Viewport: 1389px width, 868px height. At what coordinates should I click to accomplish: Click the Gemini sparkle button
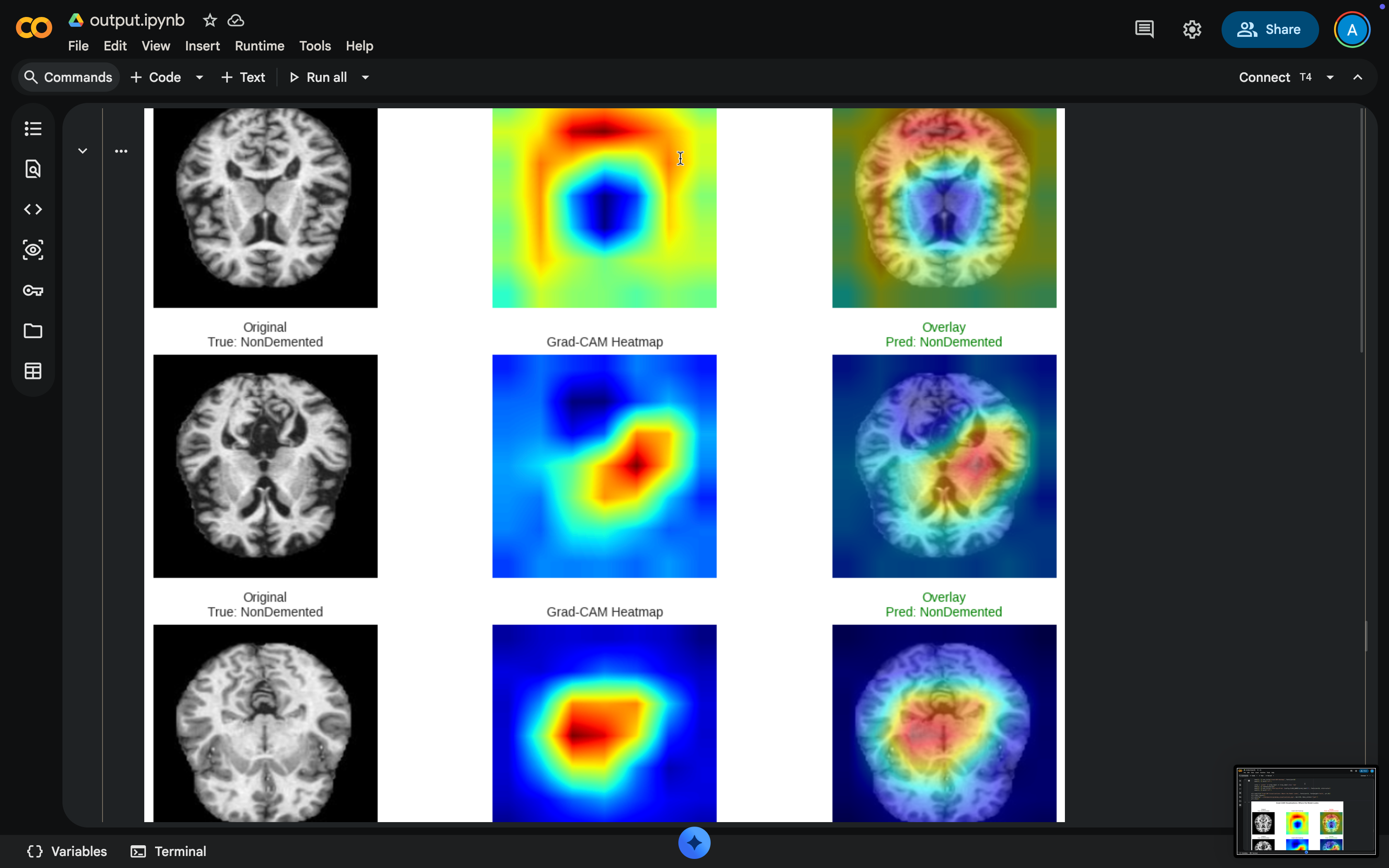[694, 843]
